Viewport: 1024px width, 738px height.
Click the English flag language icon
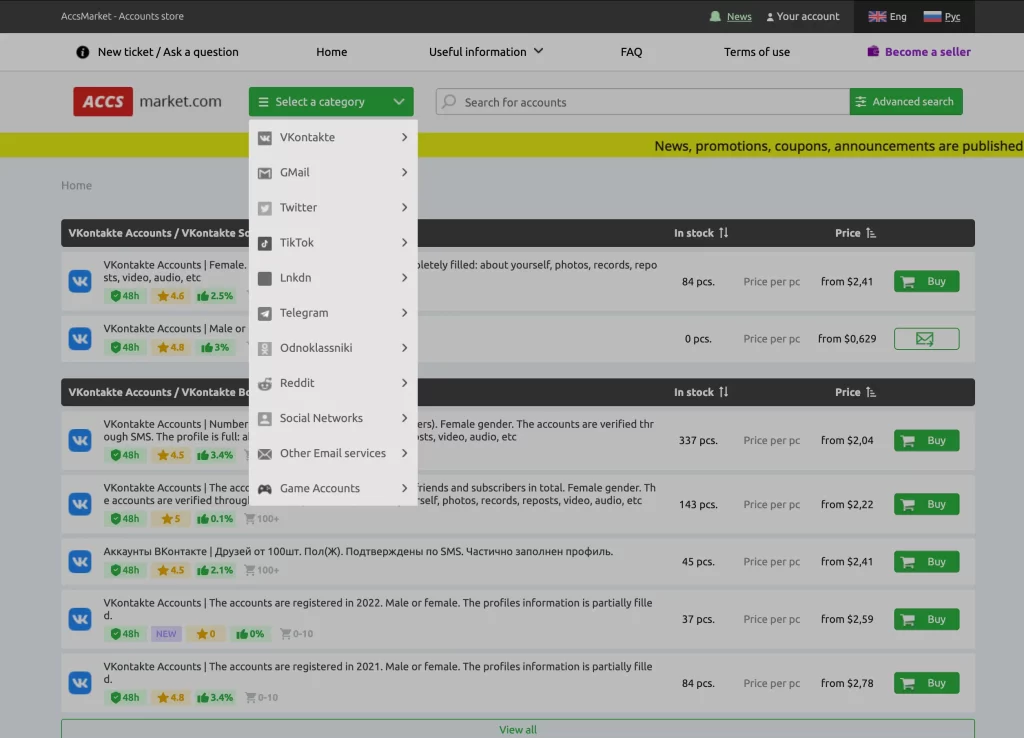point(877,17)
